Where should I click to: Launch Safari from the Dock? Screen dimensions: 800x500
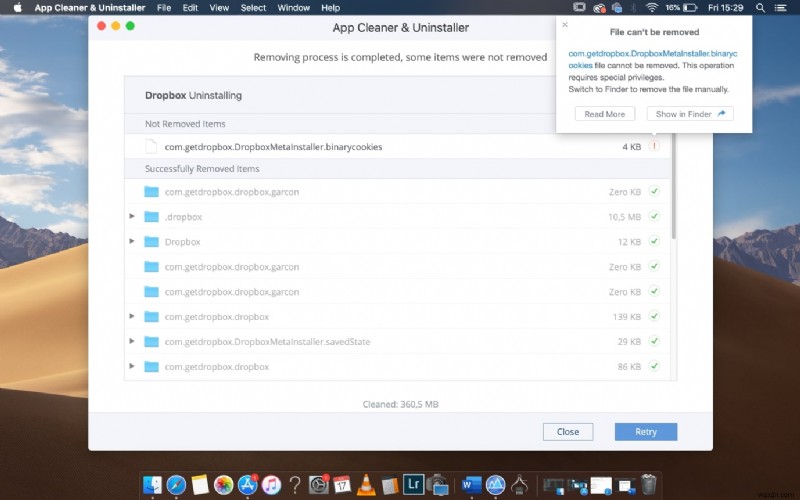[x=176, y=485]
